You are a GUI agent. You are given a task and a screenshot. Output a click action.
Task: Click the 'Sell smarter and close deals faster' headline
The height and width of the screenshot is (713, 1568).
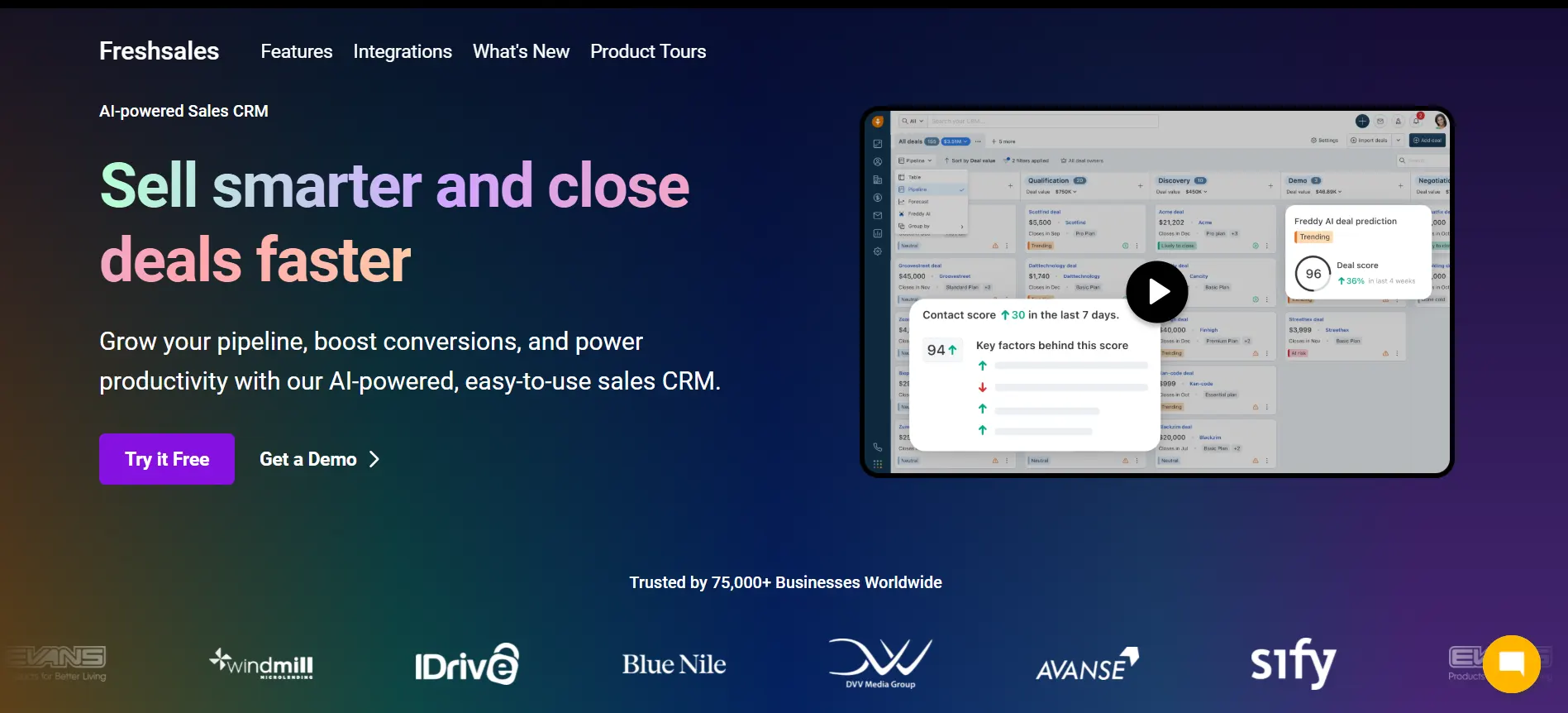click(394, 223)
